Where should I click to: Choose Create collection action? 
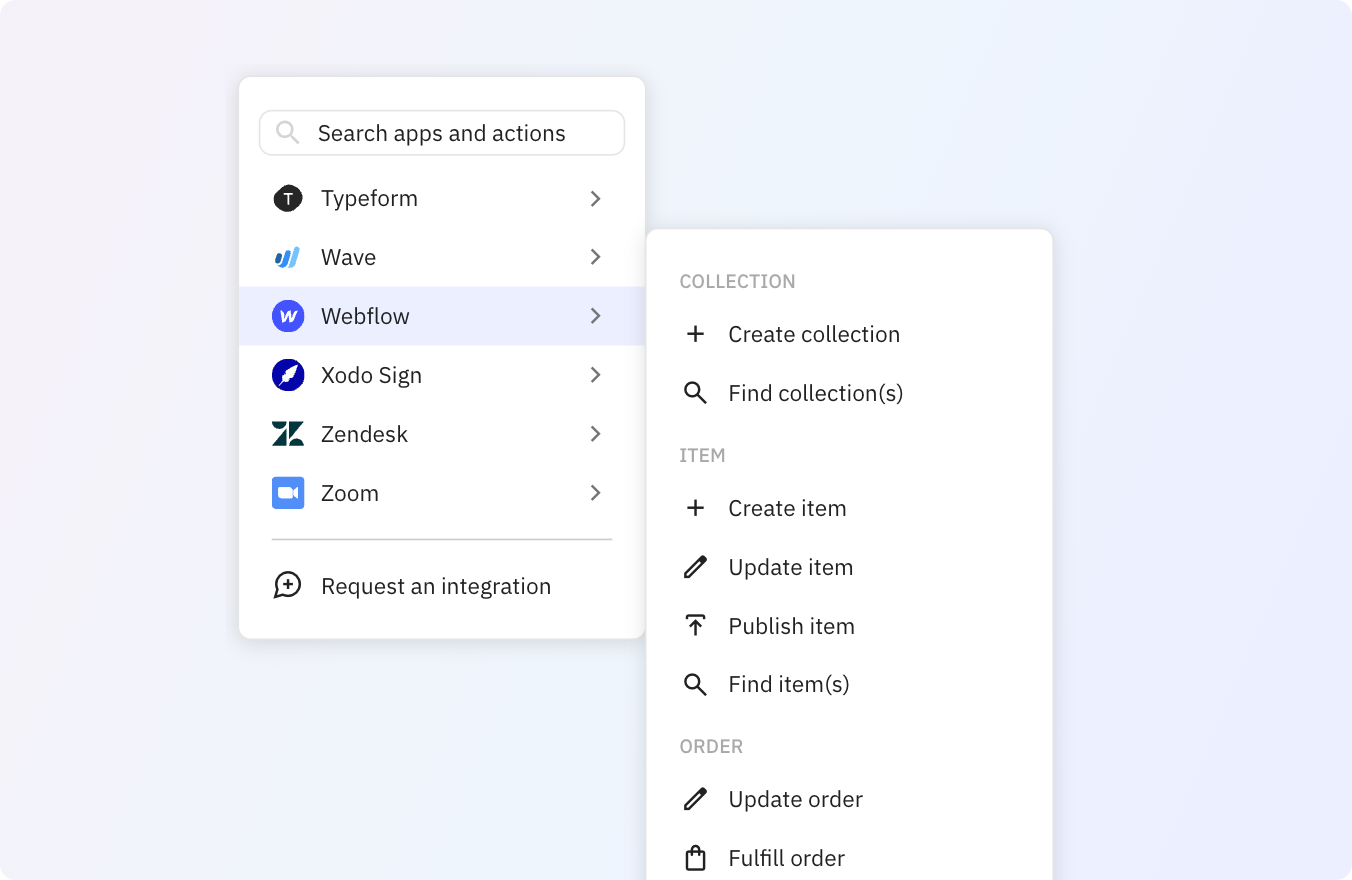pos(814,334)
